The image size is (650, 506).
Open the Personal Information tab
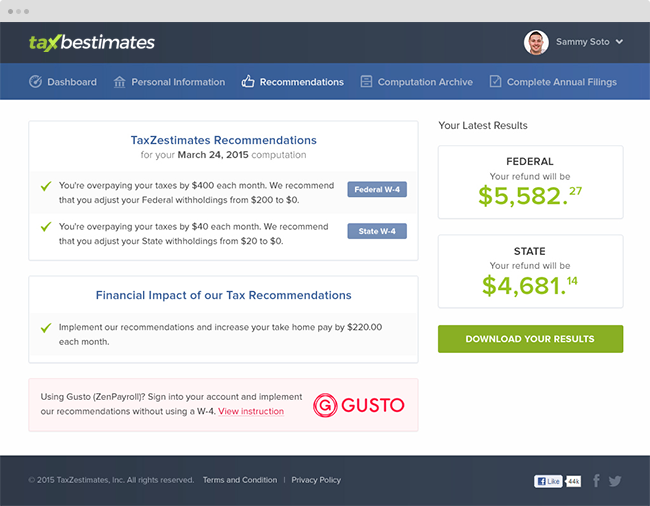pyautogui.click(x=169, y=82)
